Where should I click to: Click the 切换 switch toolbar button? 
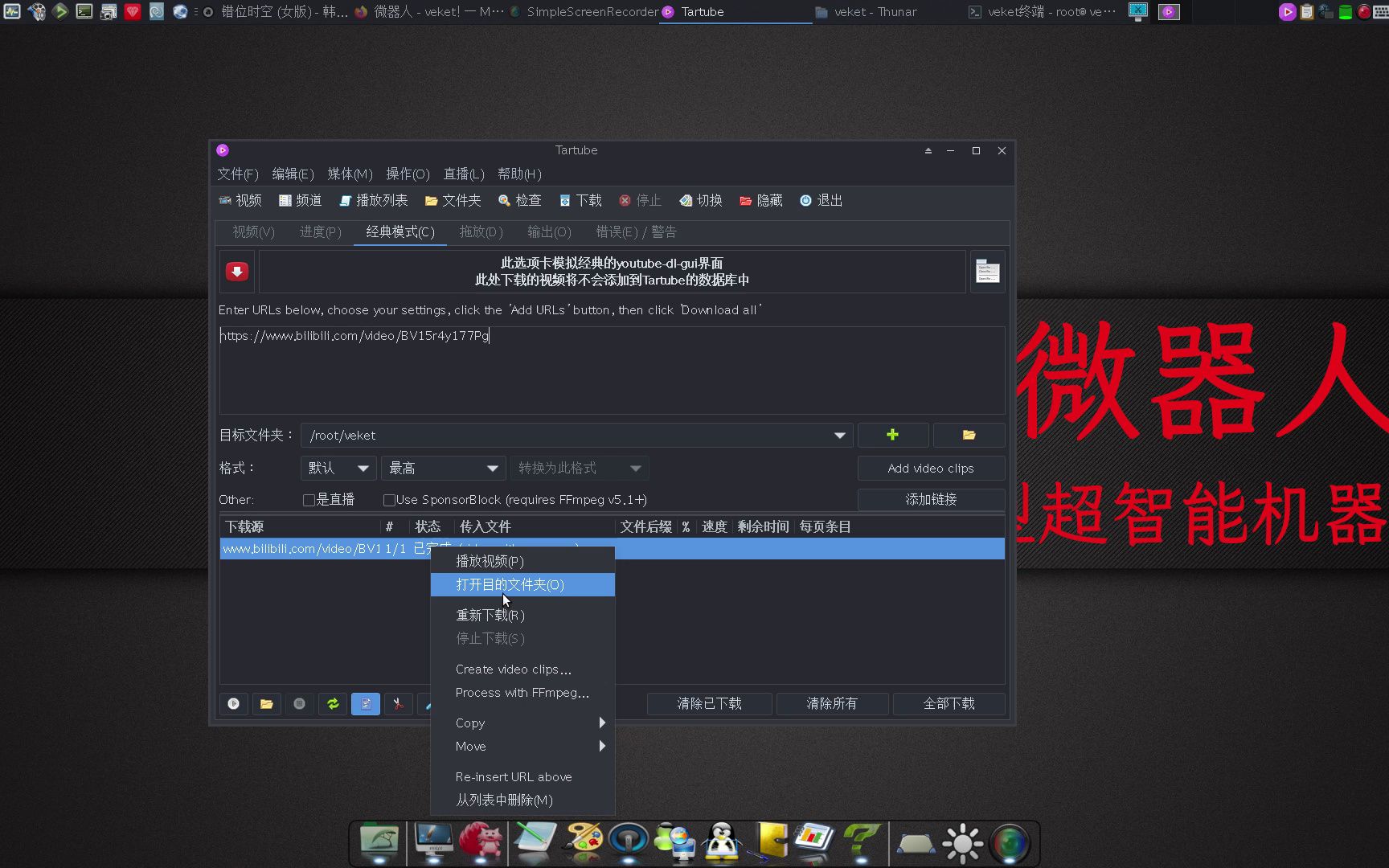700,200
